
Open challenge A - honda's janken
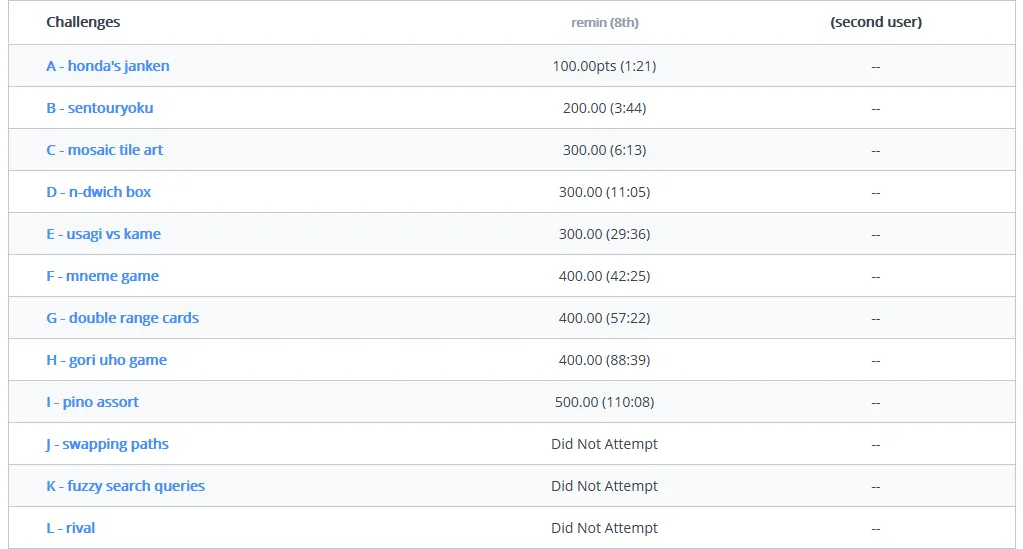108,66
